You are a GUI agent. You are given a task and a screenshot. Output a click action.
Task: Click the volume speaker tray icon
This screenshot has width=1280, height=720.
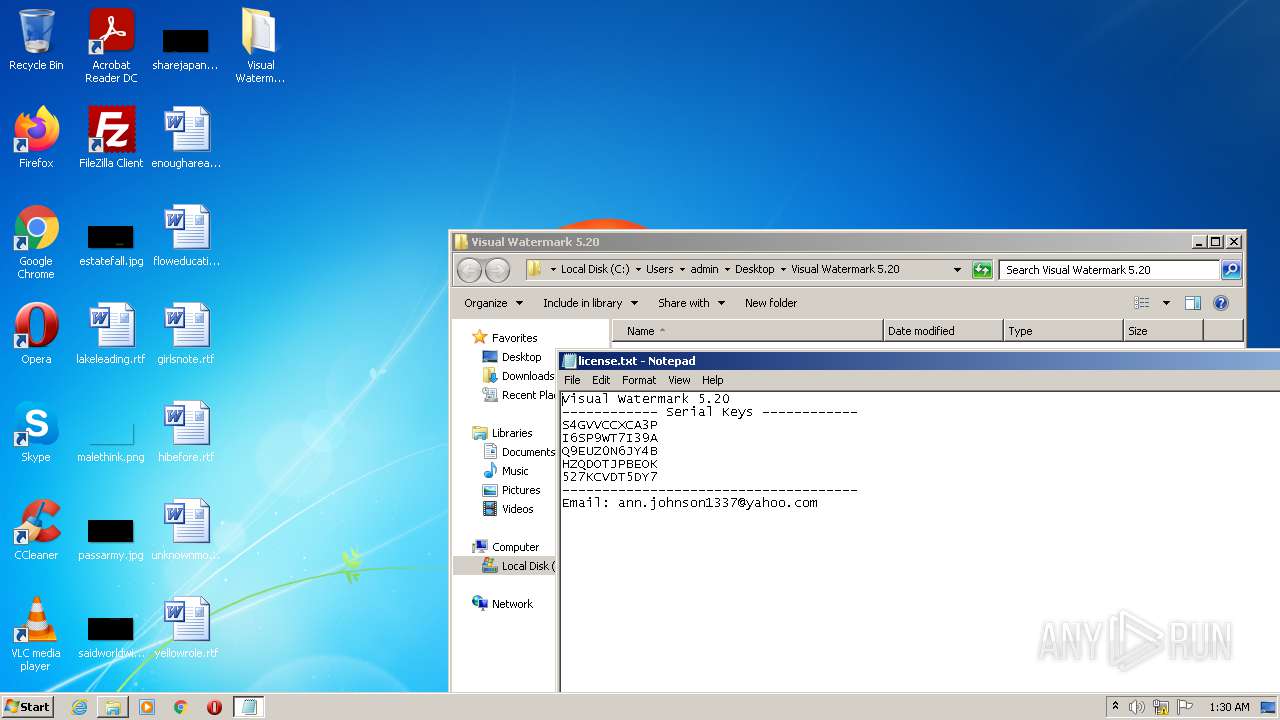[1136, 707]
